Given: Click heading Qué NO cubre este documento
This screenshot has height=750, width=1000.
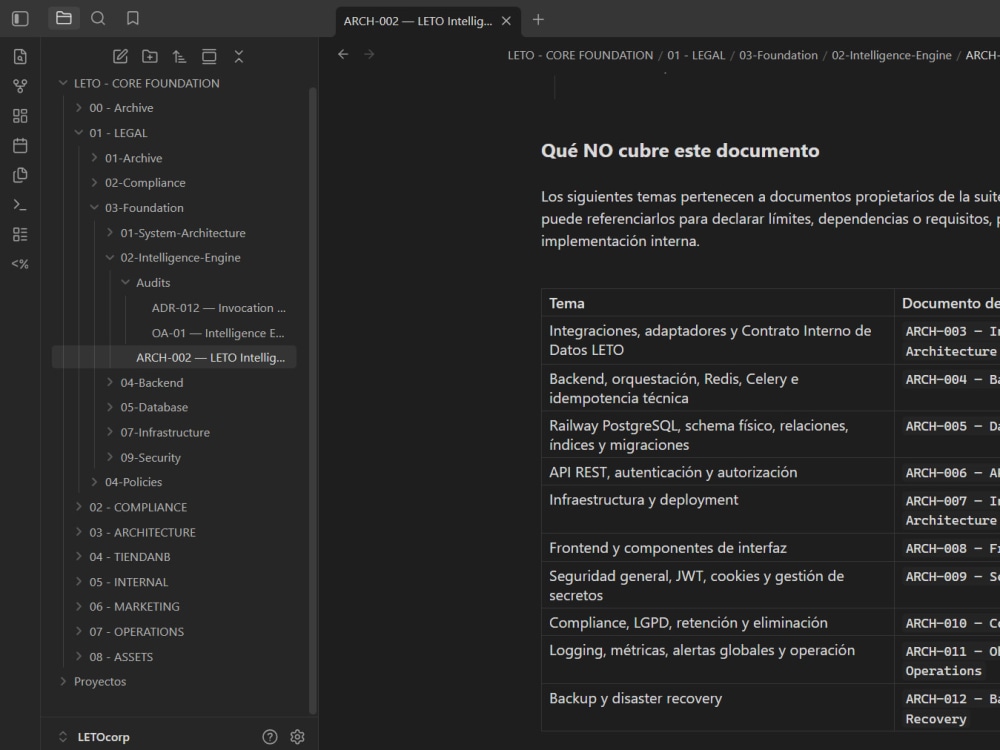Looking at the screenshot, I should point(680,151).
